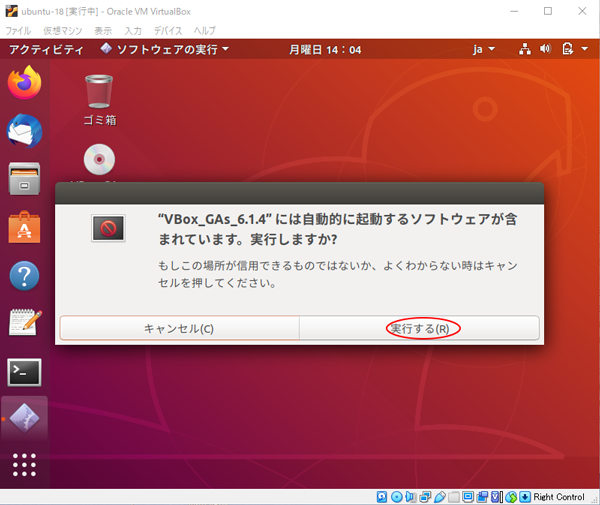The width and height of the screenshot is (600, 505).
Task: Select the VBox_GAs CD desktop icon
Action: point(99,161)
